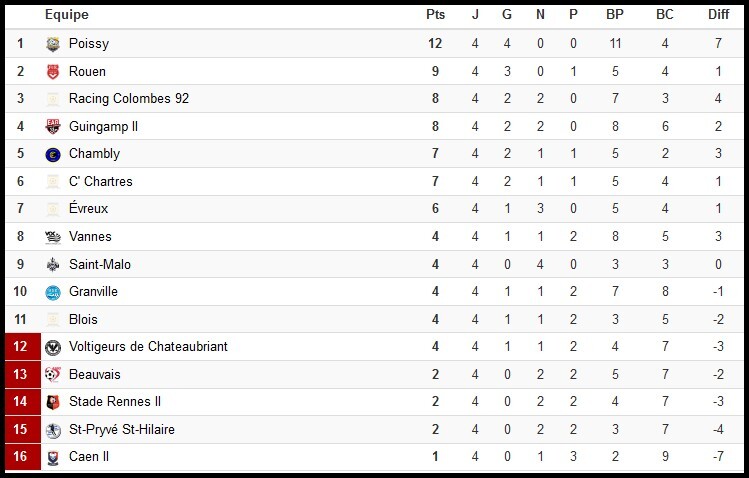Click the Saint-Malo team crest

(x=53, y=265)
